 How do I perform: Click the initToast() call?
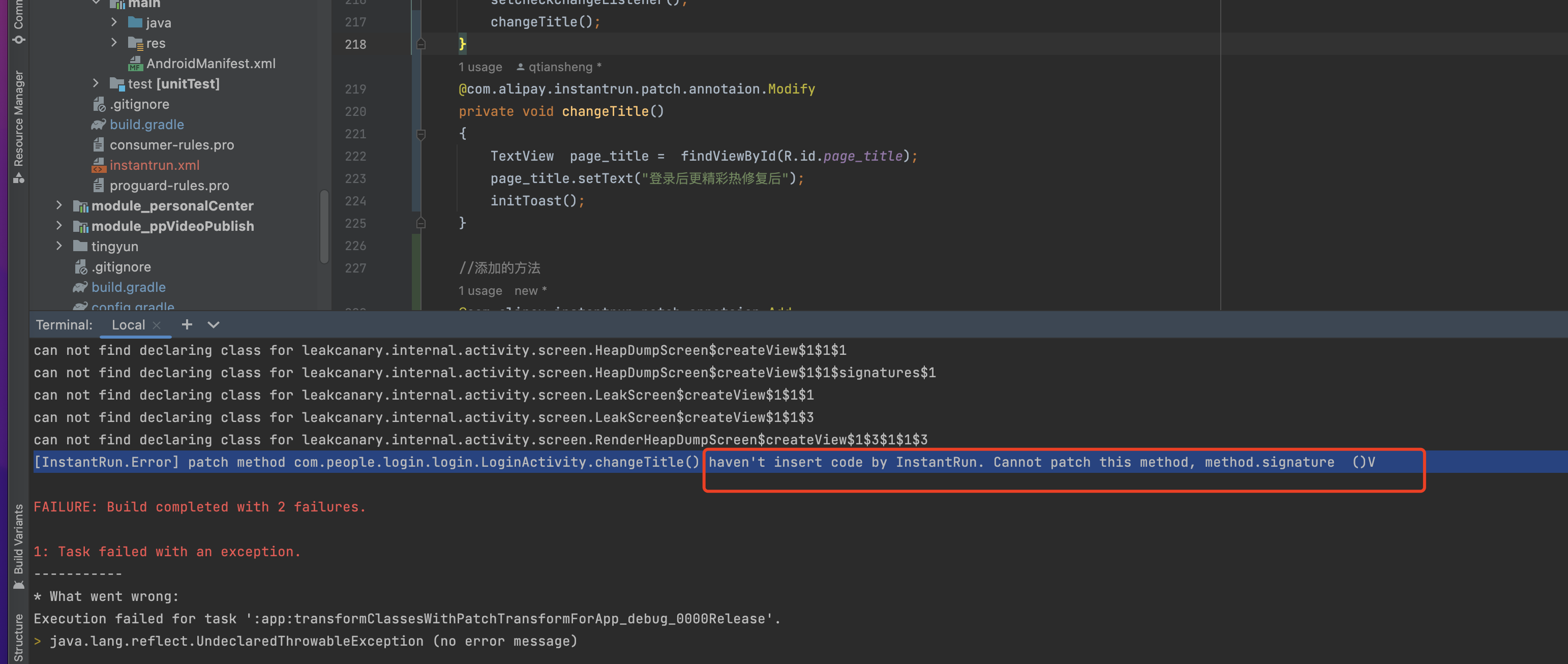(537, 201)
